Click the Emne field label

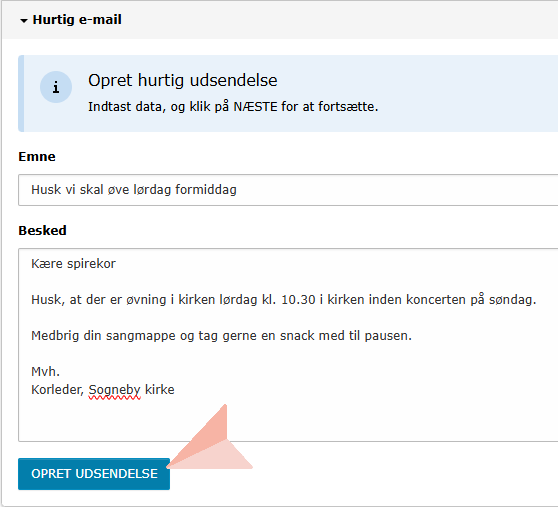point(37,157)
